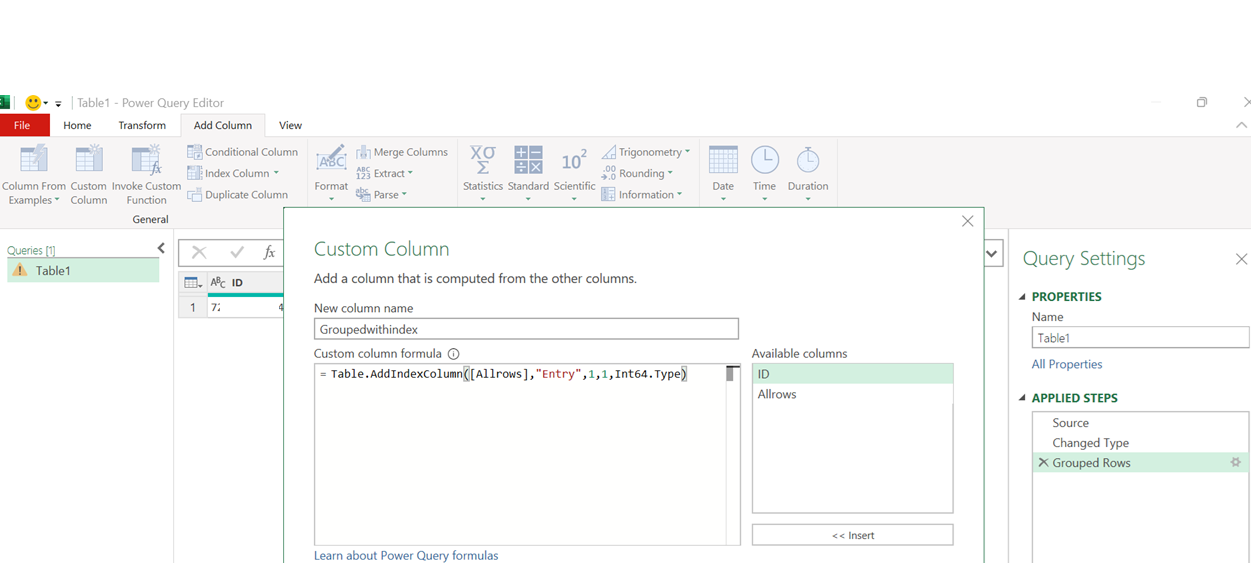Collapse the PROPERTIES section
This screenshot has height=563, width=1251.
(x=1022, y=297)
